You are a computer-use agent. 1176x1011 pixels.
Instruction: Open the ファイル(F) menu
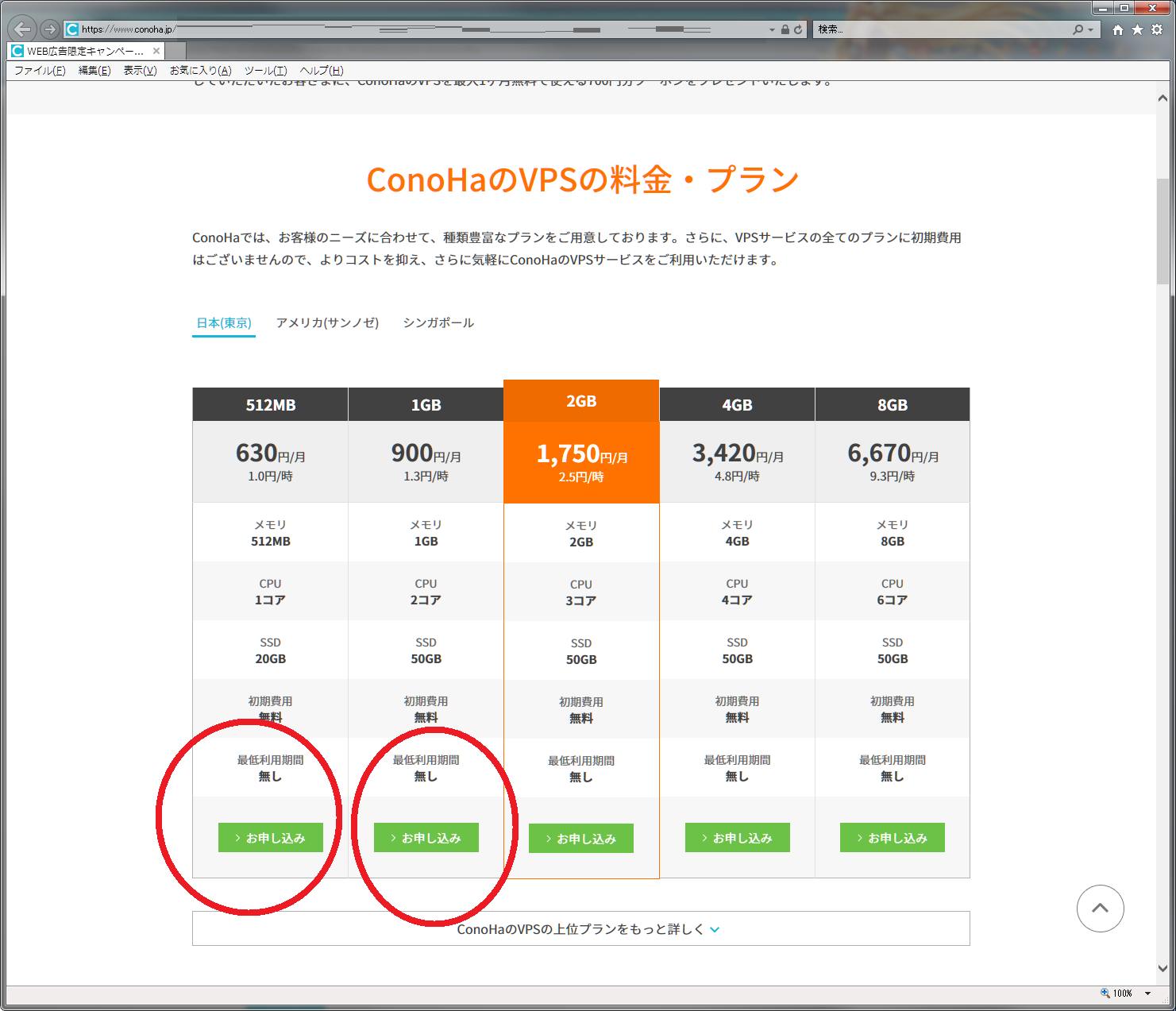tap(40, 71)
